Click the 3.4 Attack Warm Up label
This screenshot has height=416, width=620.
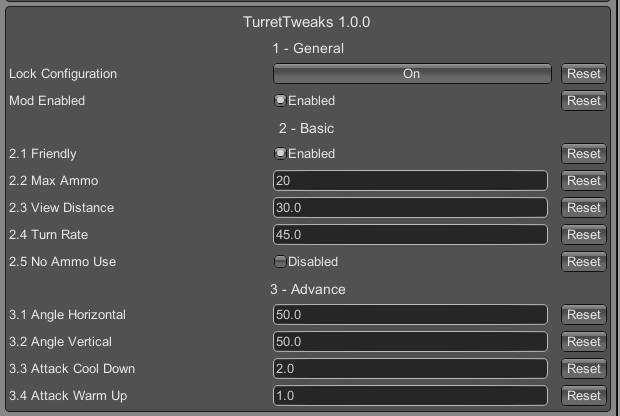point(68,396)
